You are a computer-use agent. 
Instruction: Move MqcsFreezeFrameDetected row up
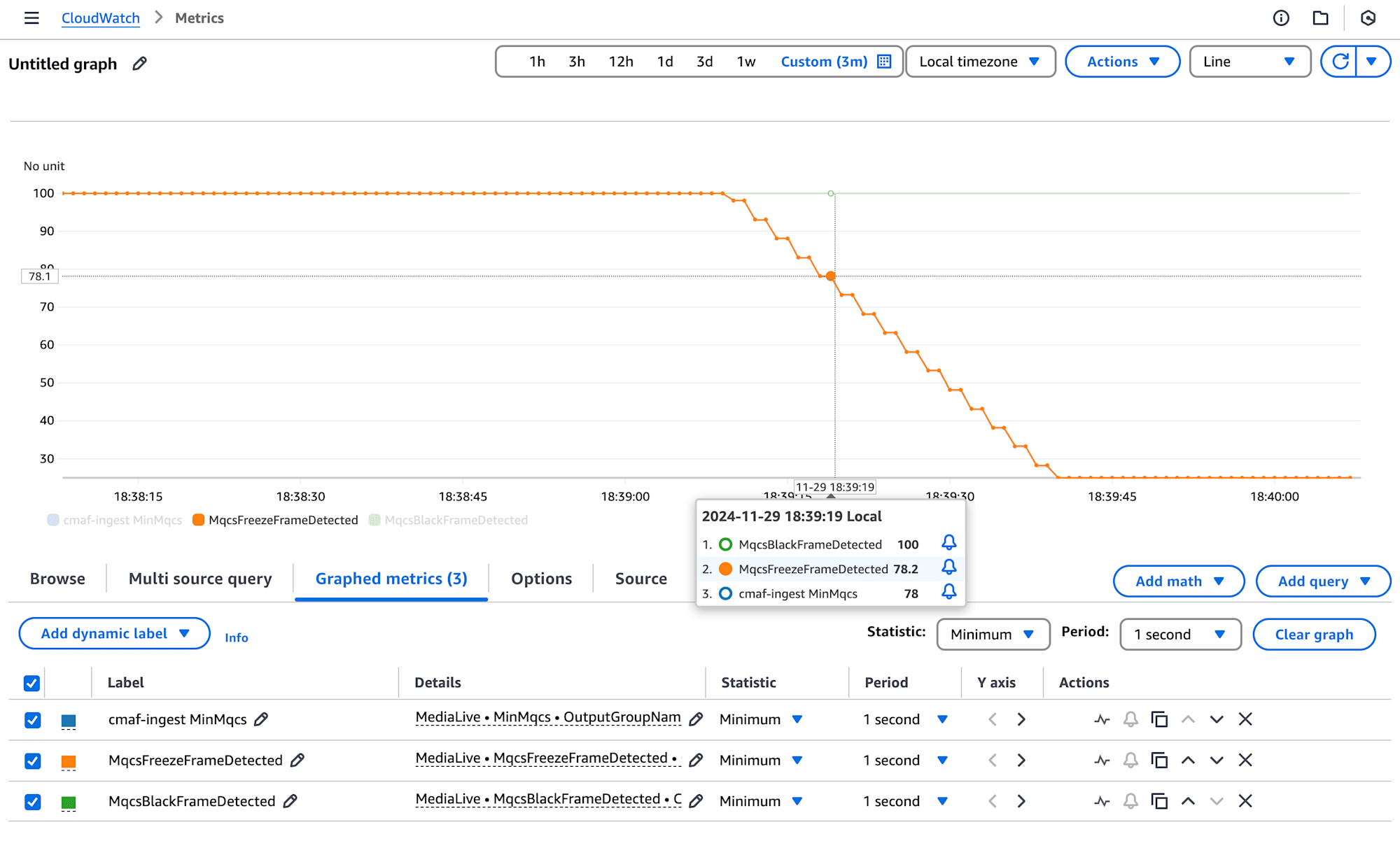click(x=1188, y=760)
